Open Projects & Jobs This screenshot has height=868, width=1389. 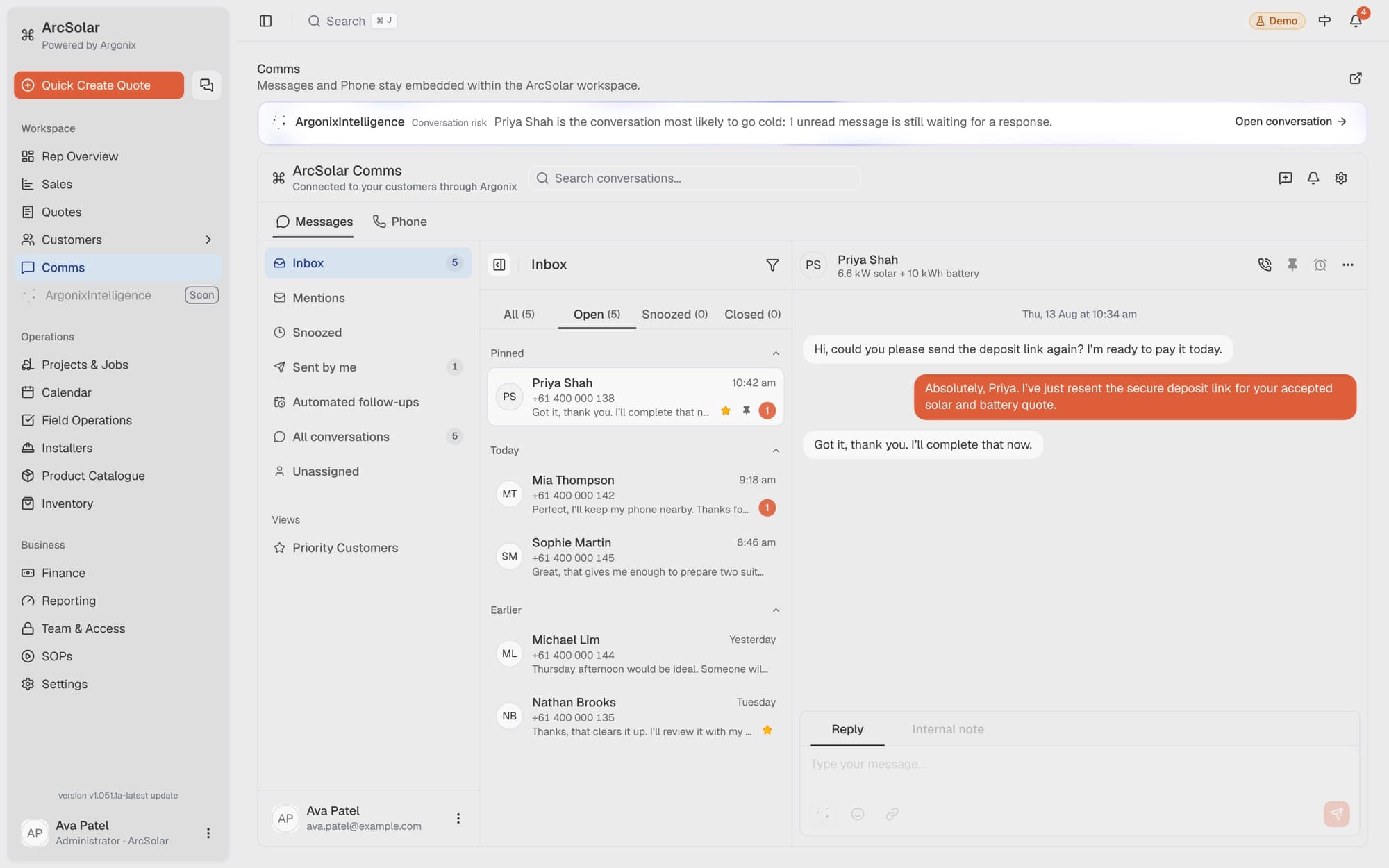pos(118,365)
